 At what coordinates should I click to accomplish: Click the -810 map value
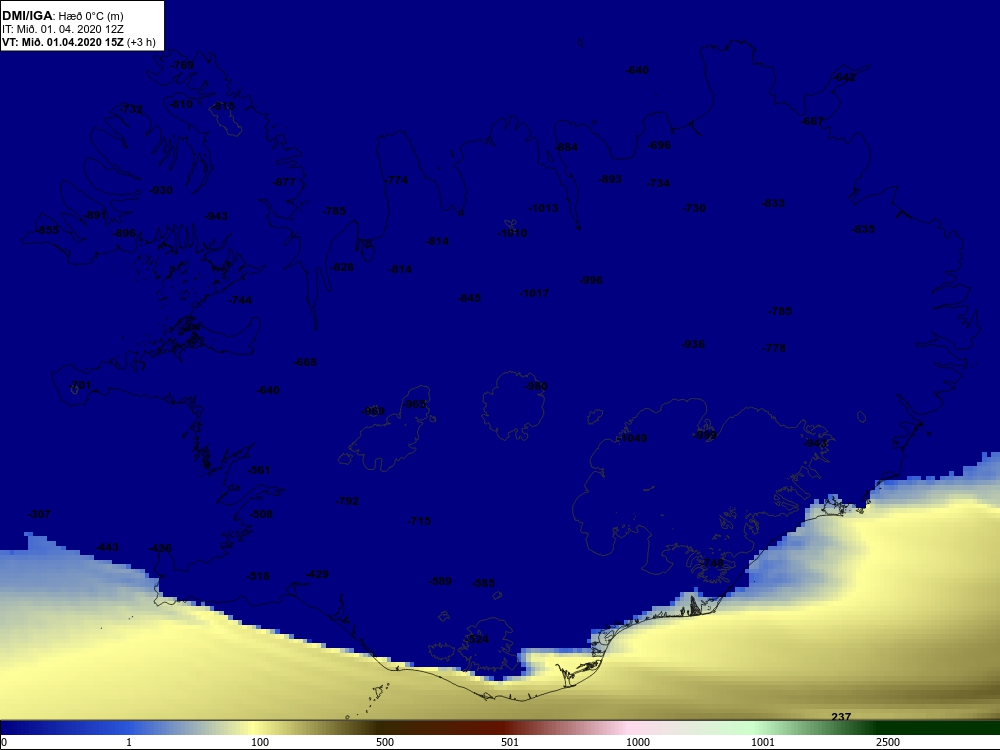coord(182,103)
